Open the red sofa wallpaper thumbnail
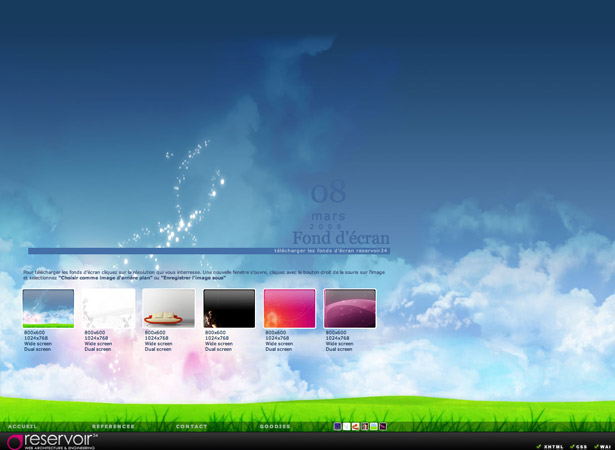 tap(168, 308)
